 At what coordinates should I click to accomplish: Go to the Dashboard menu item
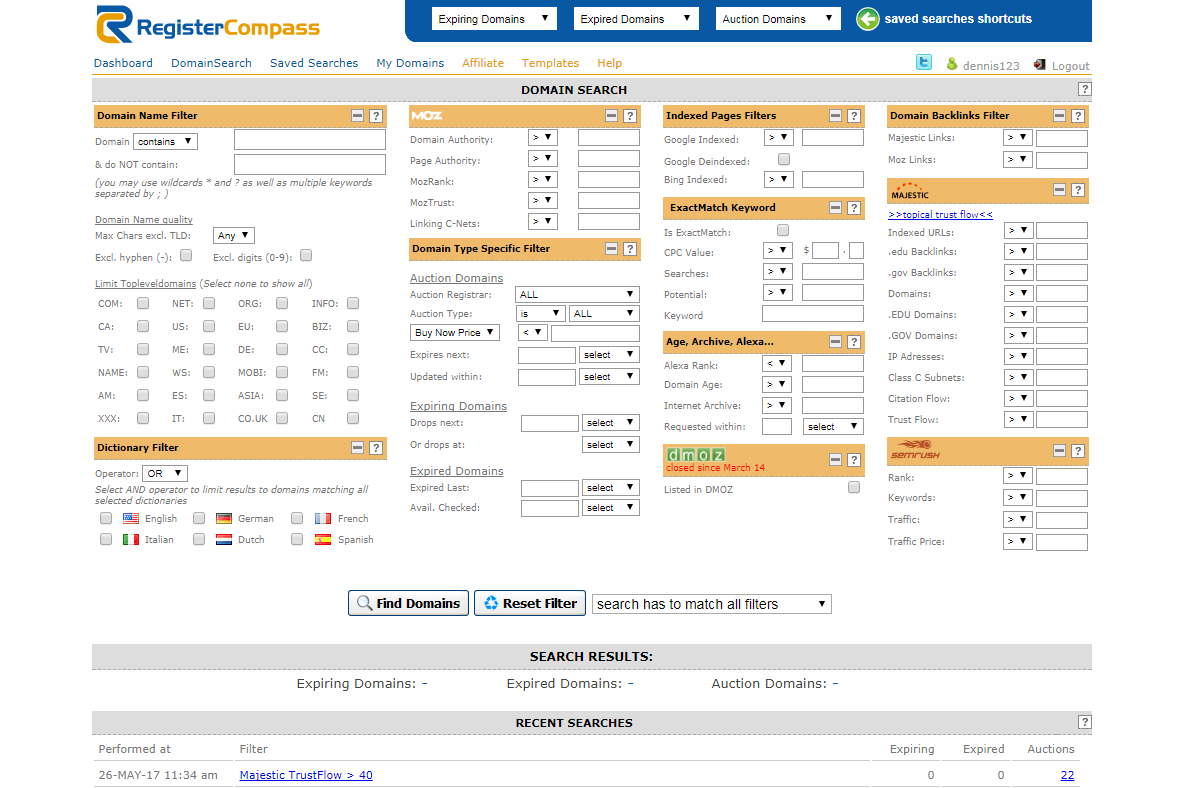124,63
